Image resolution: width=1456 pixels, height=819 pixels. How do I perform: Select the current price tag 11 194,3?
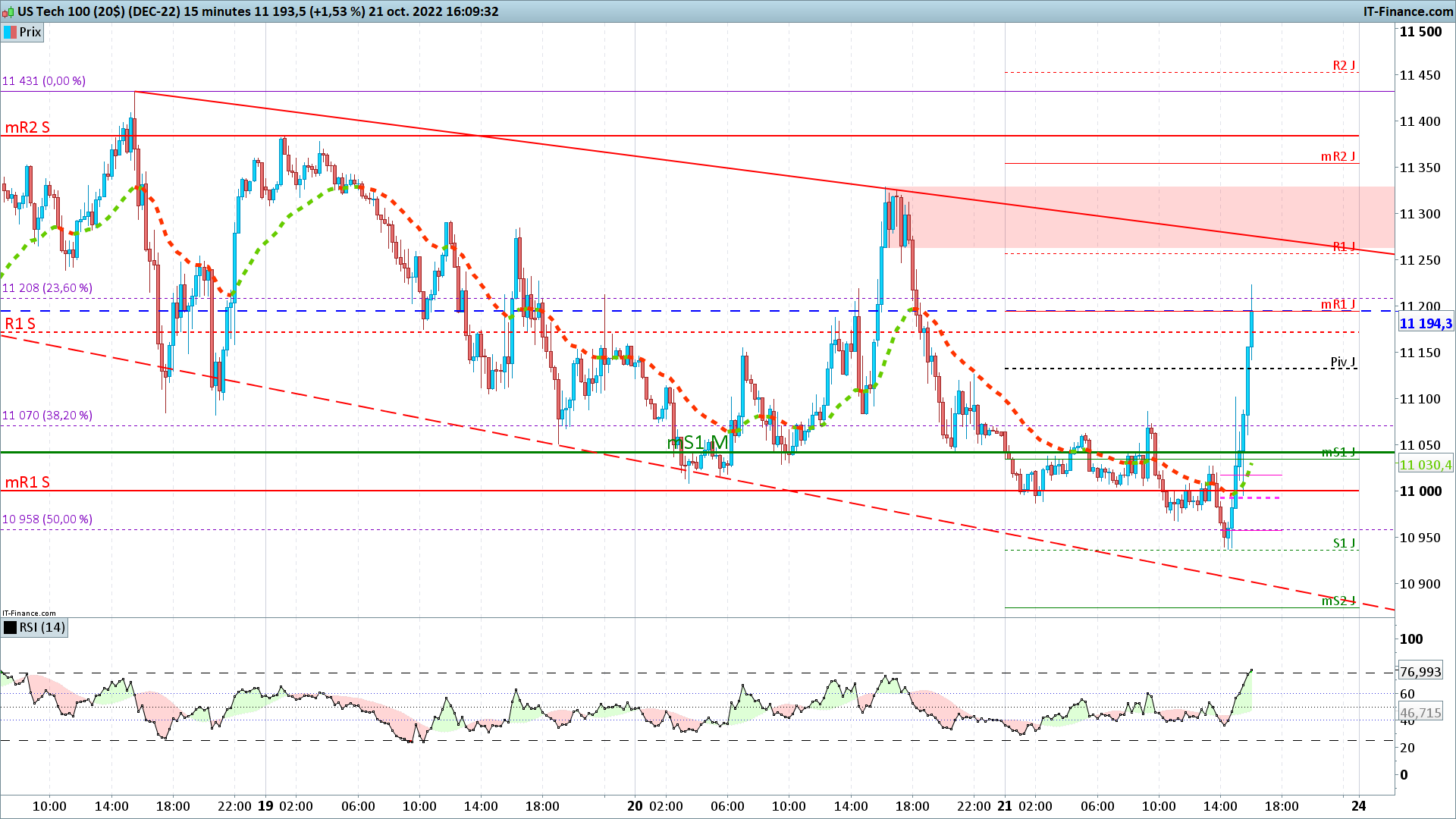coord(1426,324)
